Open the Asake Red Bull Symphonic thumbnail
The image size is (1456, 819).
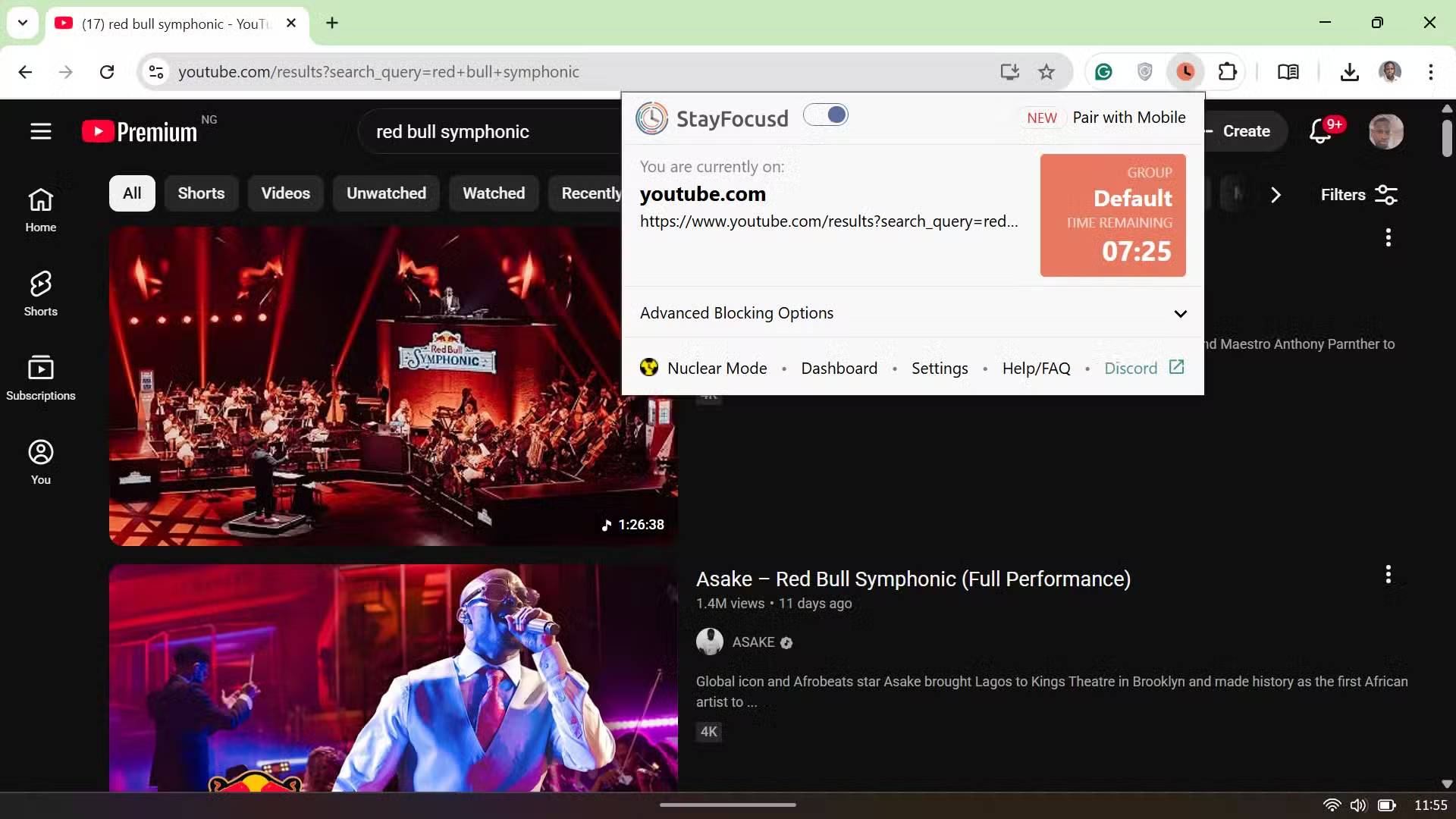click(393, 677)
